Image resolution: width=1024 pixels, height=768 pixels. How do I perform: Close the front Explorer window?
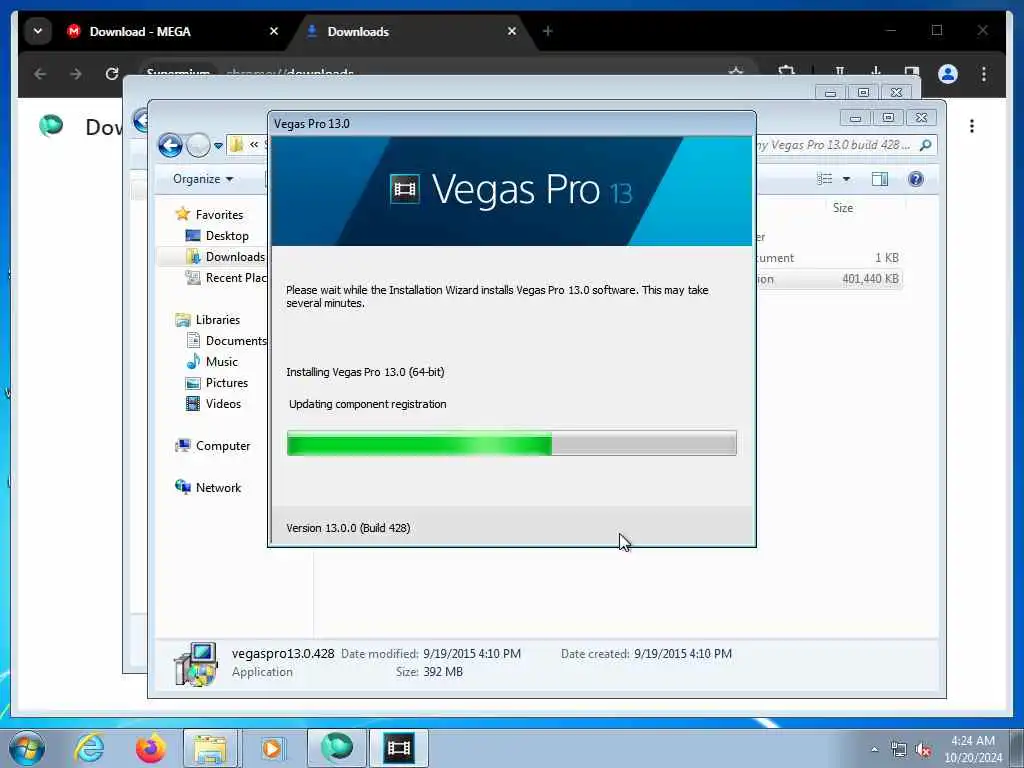[x=921, y=118]
